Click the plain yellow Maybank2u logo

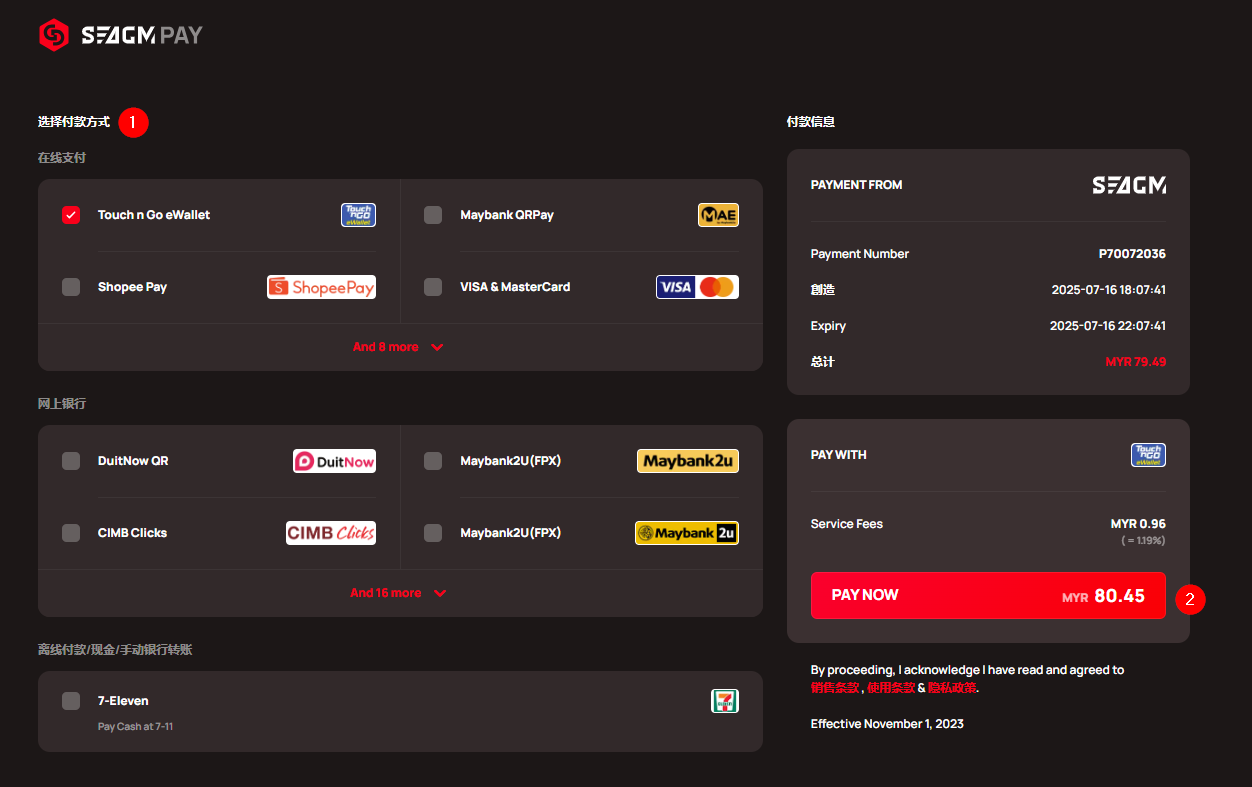(x=688, y=461)
